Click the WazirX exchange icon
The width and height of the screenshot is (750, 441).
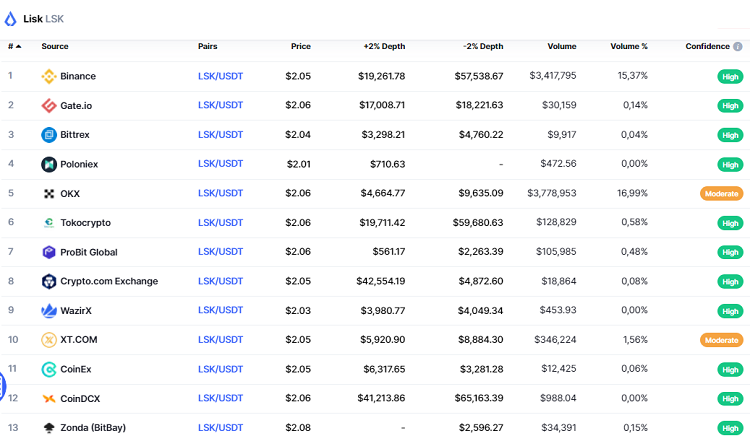tap(48, 311)
